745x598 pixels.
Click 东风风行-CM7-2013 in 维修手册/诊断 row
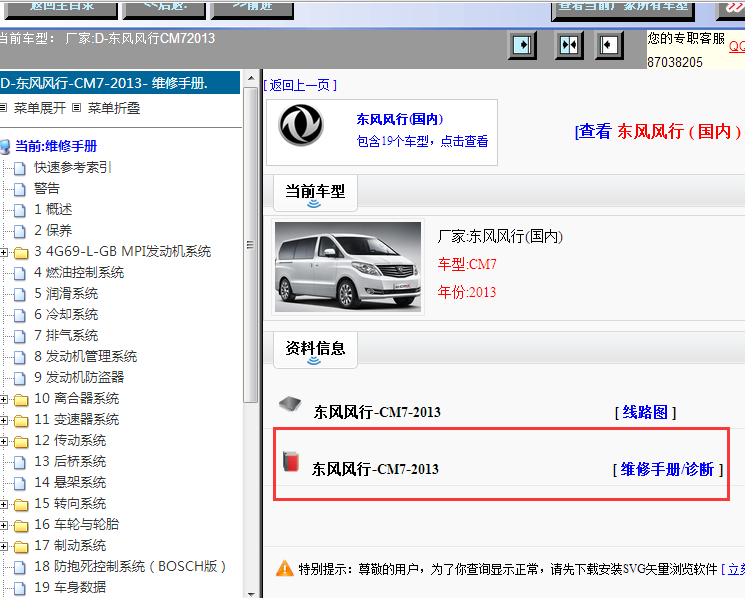click(x=375, y=469)
